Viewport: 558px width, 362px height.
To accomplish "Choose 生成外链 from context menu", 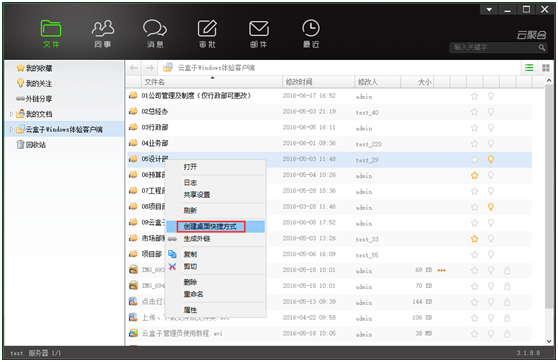I will click(x=197, y=239).
